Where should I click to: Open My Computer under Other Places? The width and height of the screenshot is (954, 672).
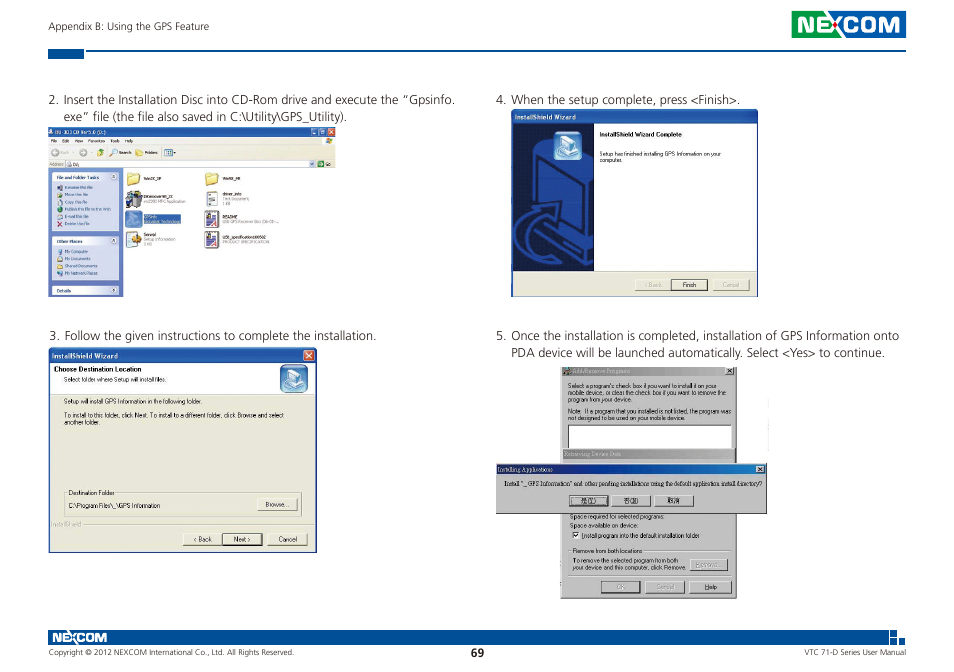[72, 251]
